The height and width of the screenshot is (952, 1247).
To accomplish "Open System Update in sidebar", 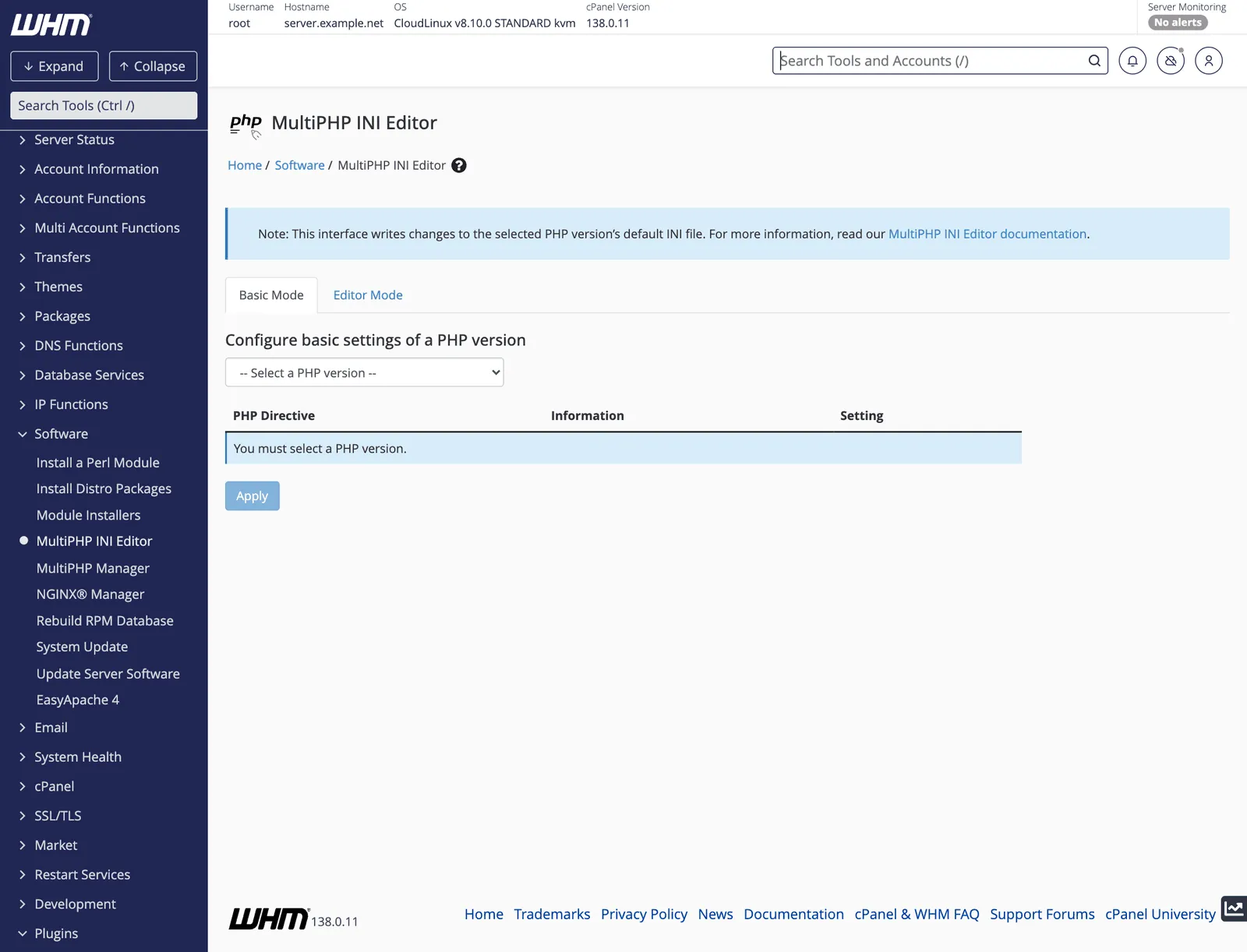I will [82, 647].
